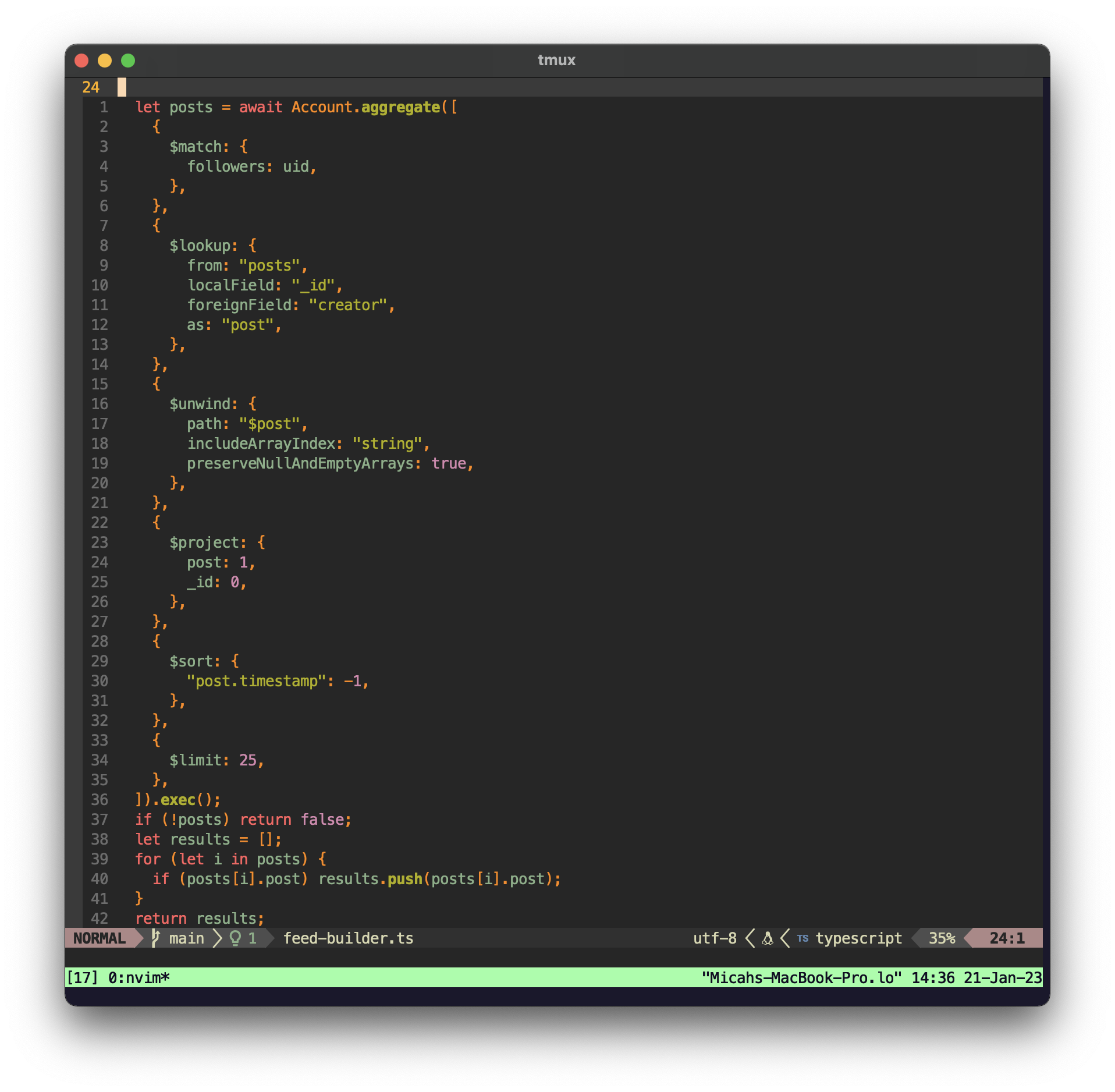Click the TS TypeScript filetype icon

coord(802,938)
